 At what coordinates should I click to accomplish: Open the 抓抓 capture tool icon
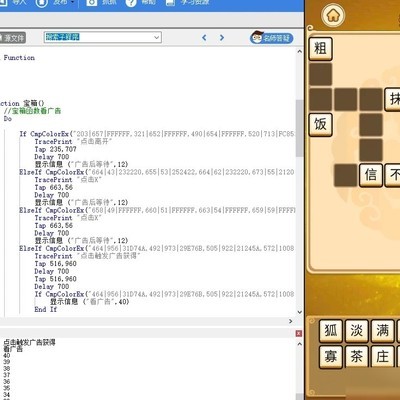pyautogui.click(x=91, y=3)
